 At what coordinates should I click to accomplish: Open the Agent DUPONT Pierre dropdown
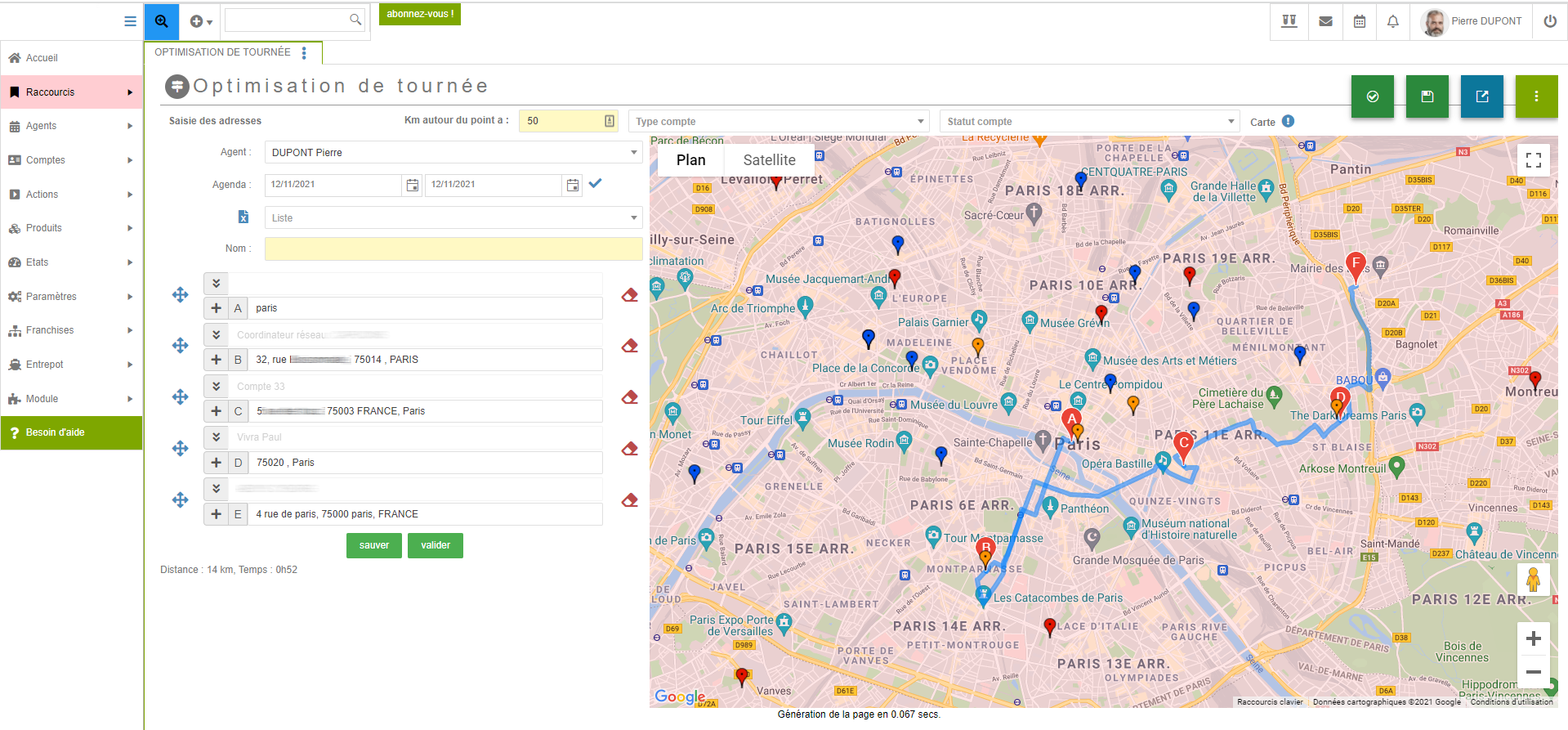pyautogui.click(x=453, y=153)
